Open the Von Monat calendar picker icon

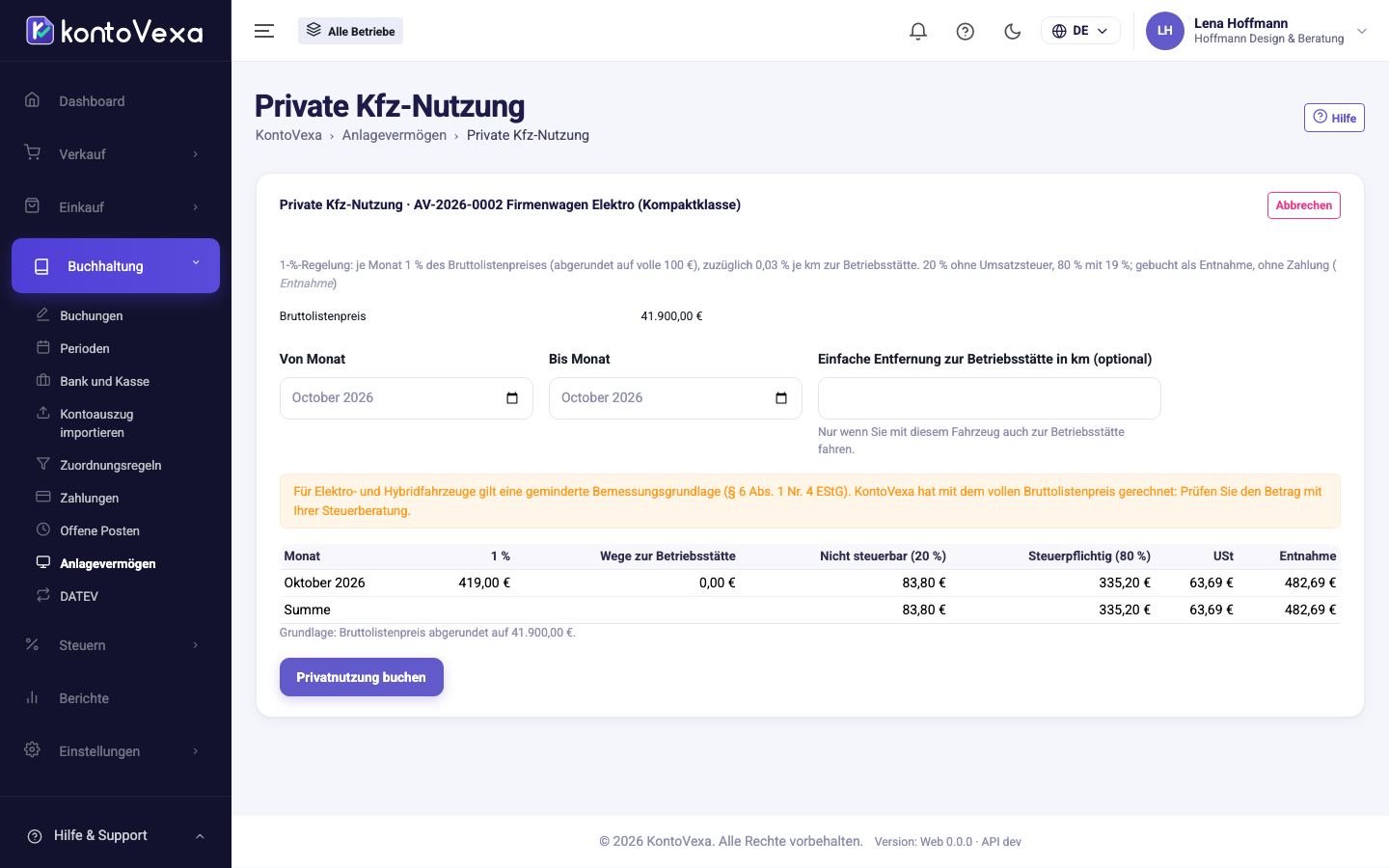click(x=512, y=398)
